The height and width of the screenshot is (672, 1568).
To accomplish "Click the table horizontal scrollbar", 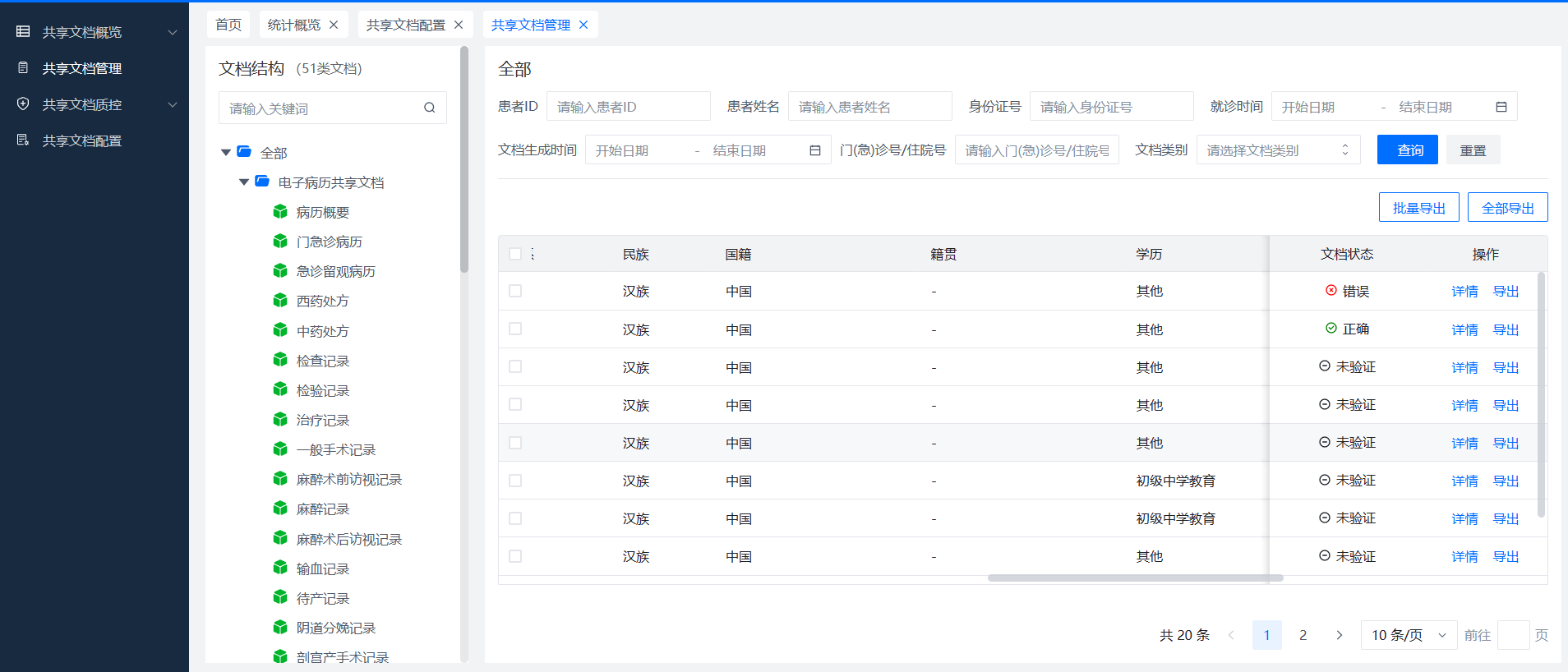I will (x=1135, y=578).
